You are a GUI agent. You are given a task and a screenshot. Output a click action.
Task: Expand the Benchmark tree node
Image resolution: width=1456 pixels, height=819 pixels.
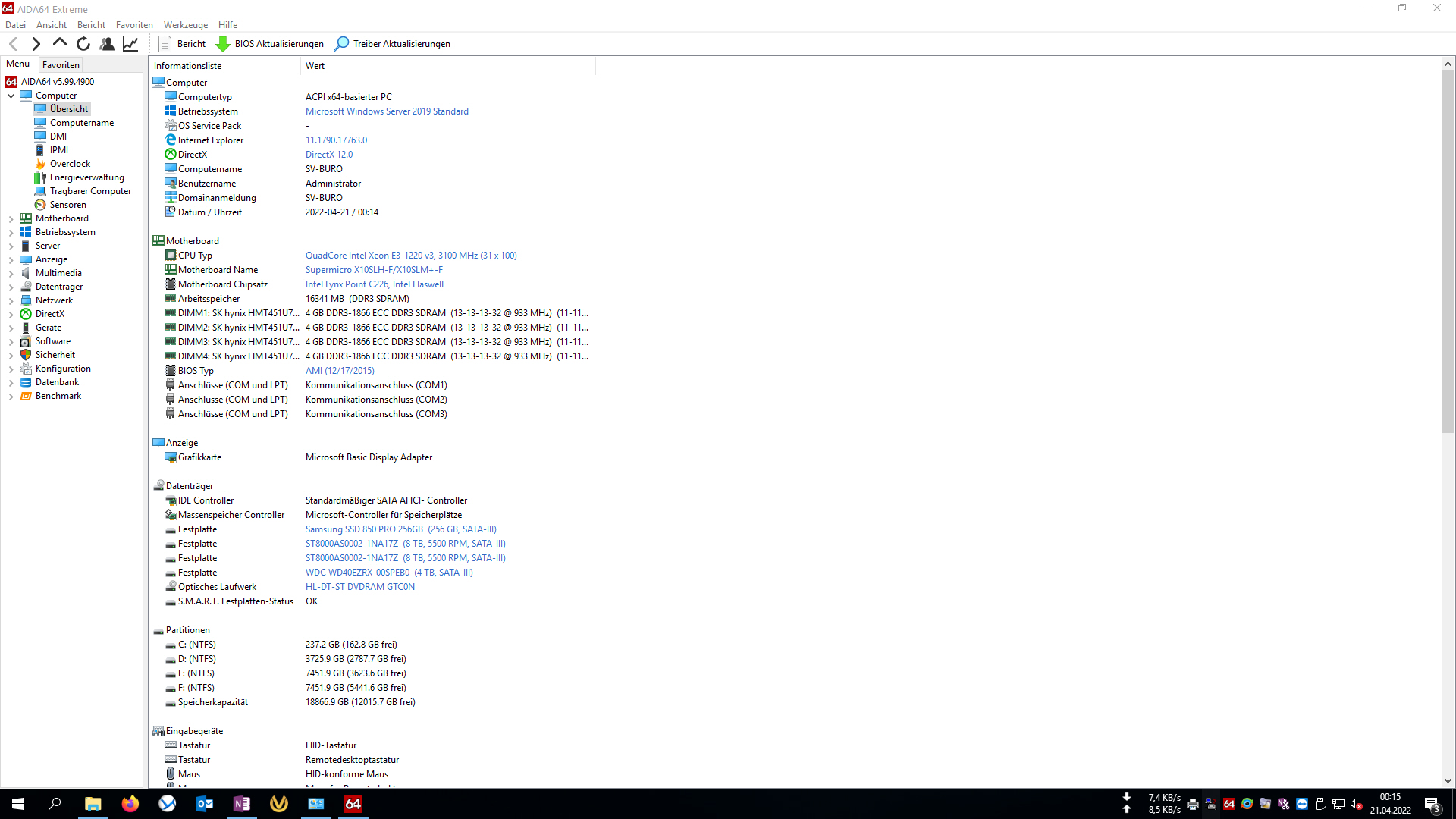11,397
